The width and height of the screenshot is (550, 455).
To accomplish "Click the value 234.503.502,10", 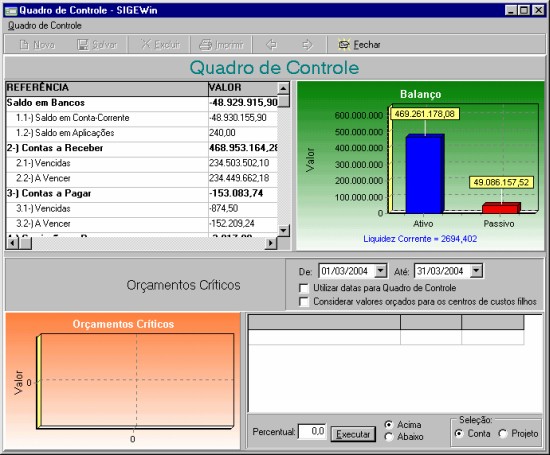I will tap(239, 163).
